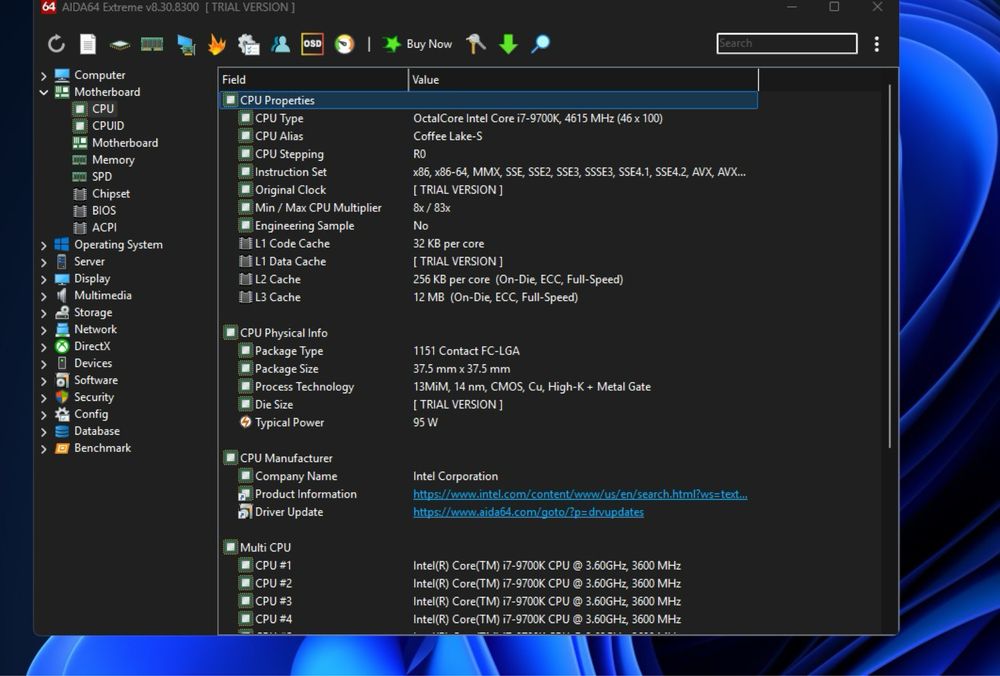The image size is (1000, 676).
Task: Click the green download arrow icon
Action: coord(508,44)
